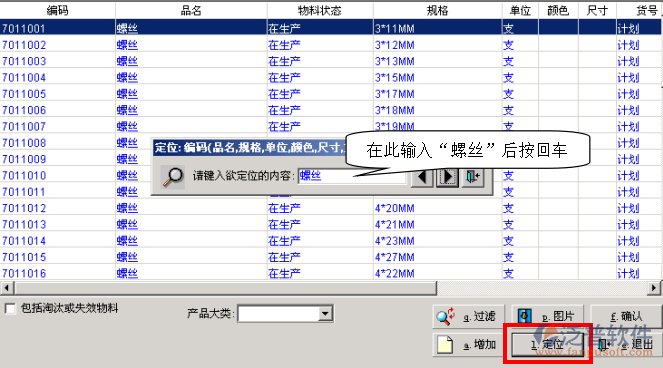663x368 pixels.
Task: Click the previous match left-arrow button
Action: 421,176
